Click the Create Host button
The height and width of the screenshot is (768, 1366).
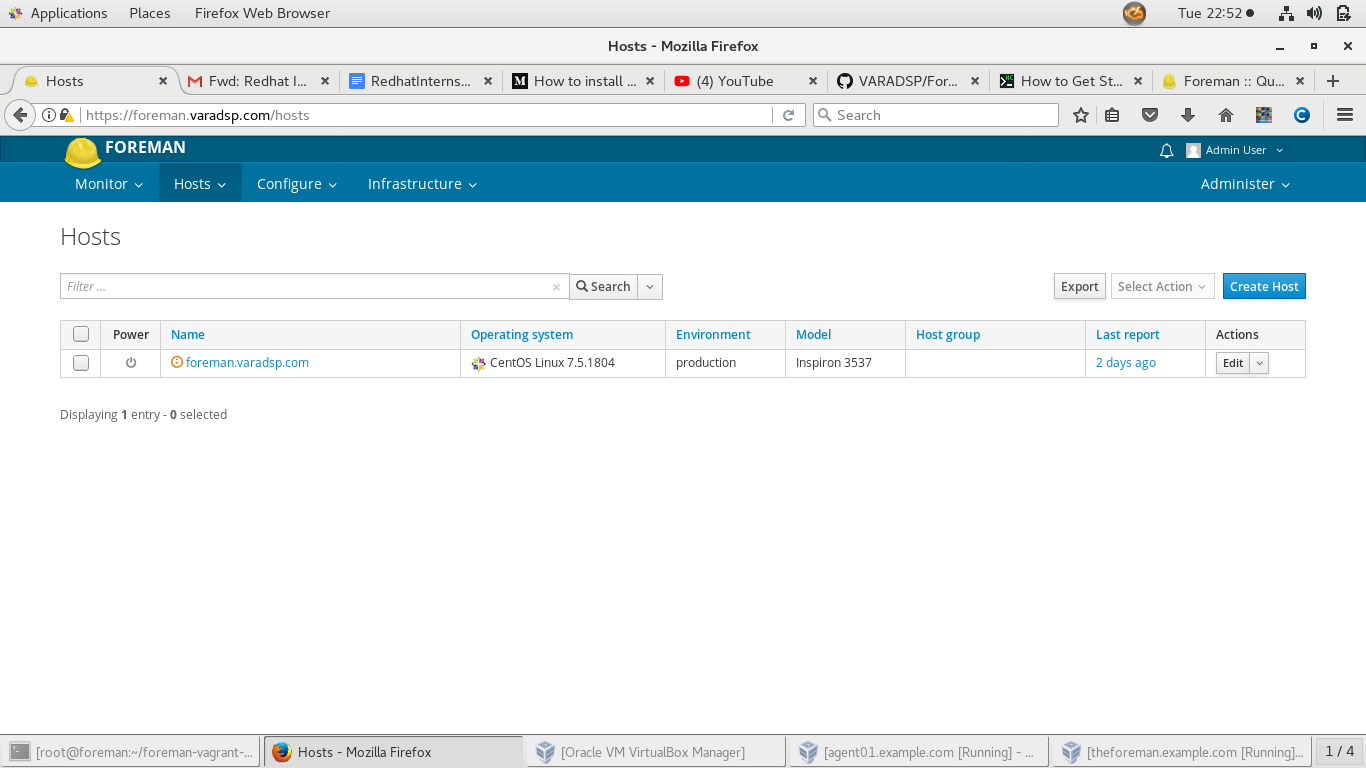pyautogui.click(x=1264, y=287)
